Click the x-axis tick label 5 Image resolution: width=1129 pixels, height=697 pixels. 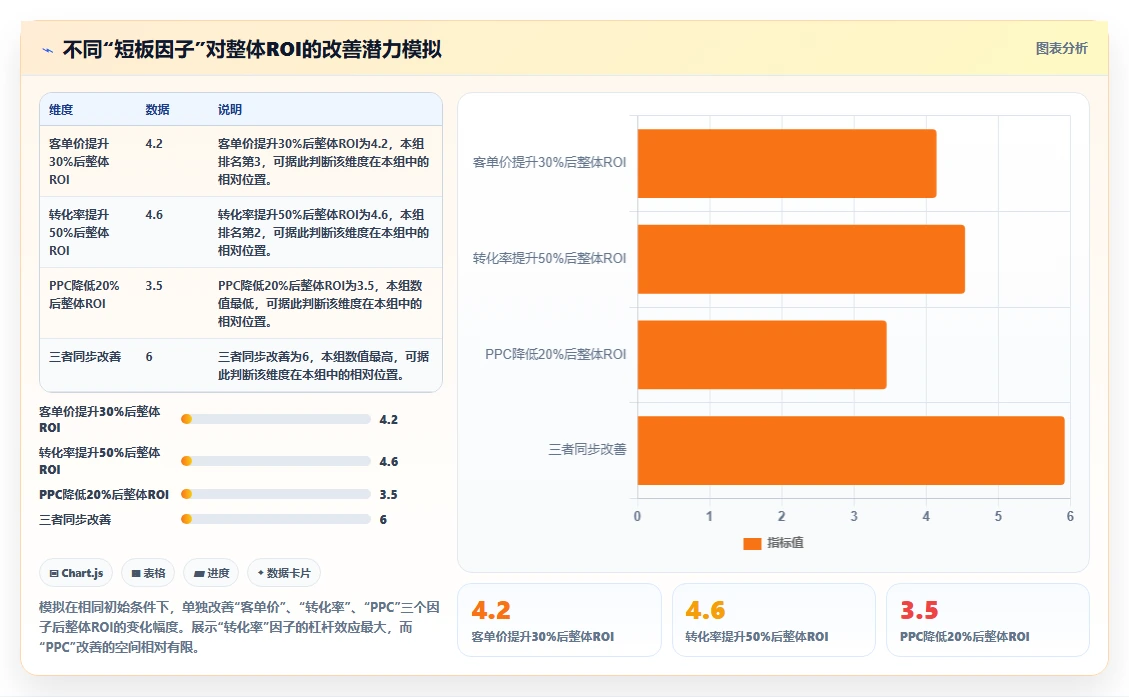[998, 516]
